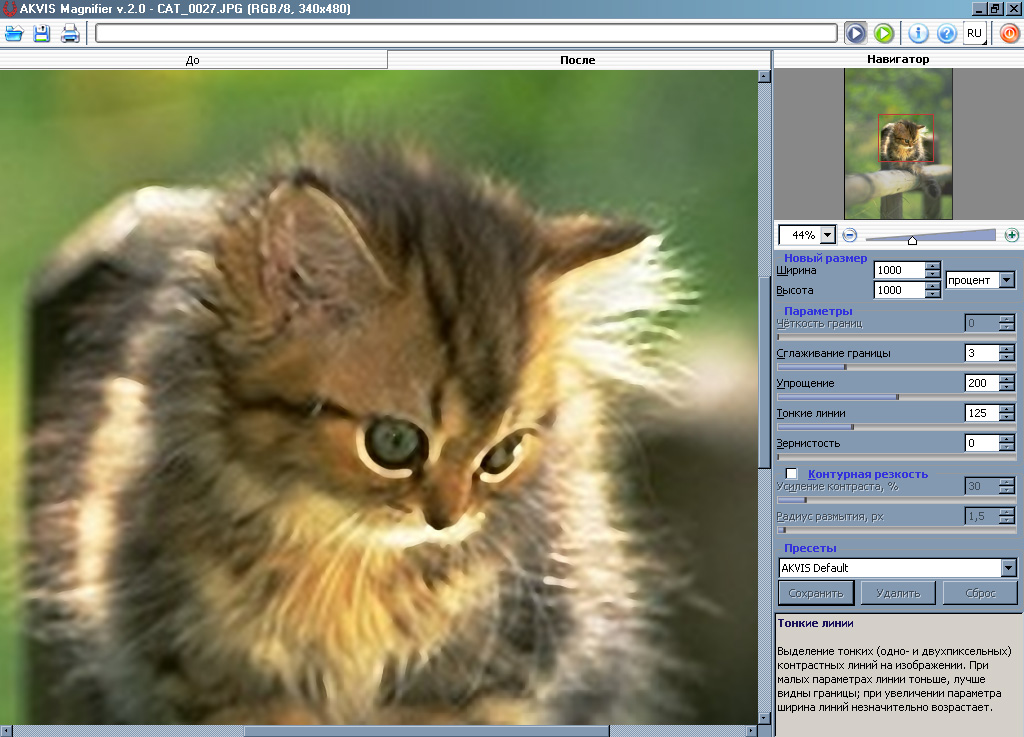Switch to the После tab
Image resolution: width=1024 pixels, height=737 pixels.
(577, 60)
